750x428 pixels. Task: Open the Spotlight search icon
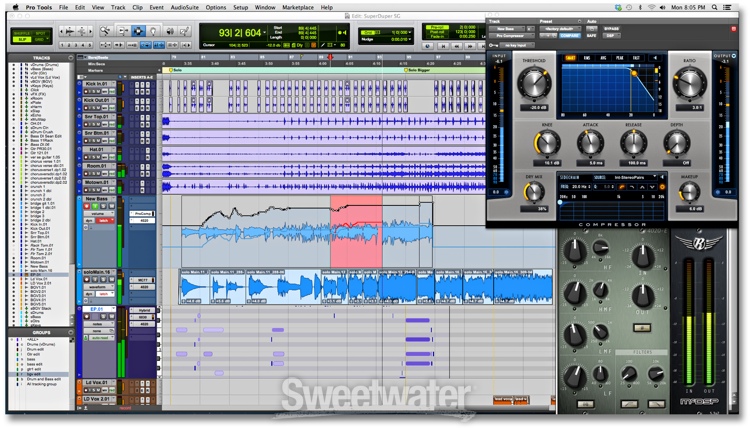tap(715, 7)
